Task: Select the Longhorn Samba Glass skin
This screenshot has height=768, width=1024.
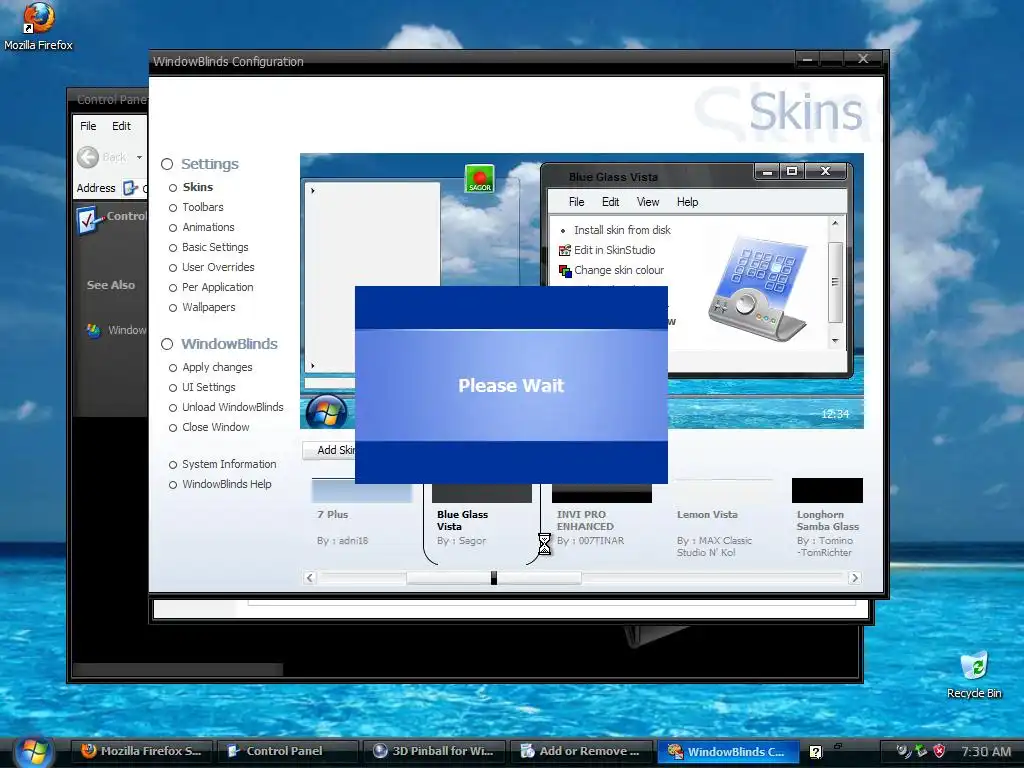Action: tap(827, 518)
